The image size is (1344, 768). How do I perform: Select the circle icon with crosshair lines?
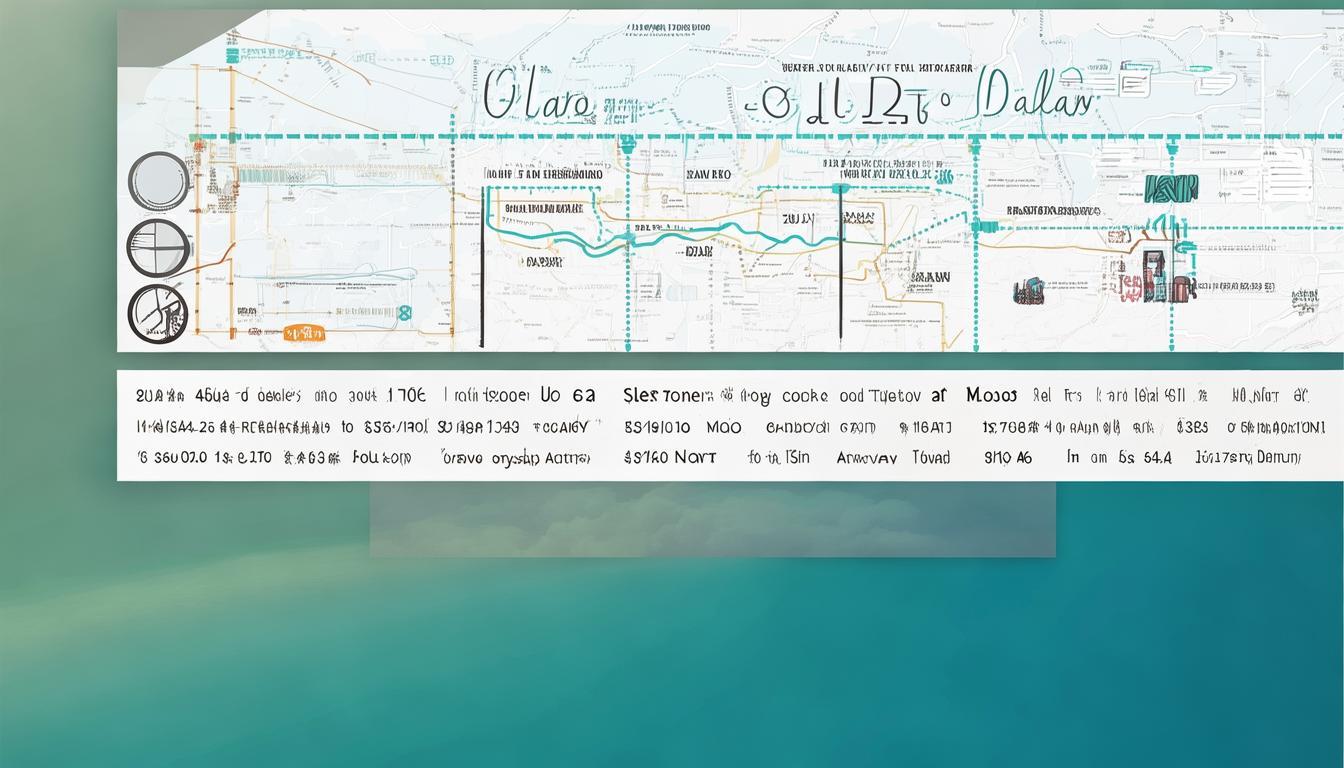[x=158, y=247]
